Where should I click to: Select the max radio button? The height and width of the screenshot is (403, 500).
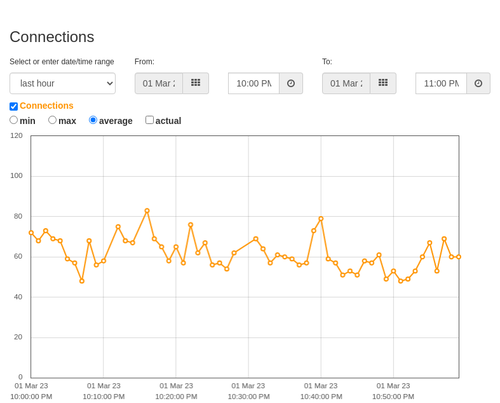point(52,120)
